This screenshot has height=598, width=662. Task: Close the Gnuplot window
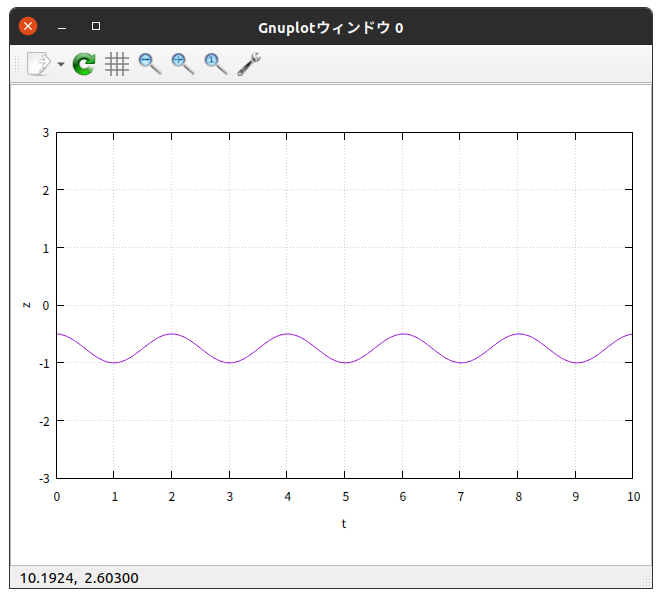tap(28, 26)
